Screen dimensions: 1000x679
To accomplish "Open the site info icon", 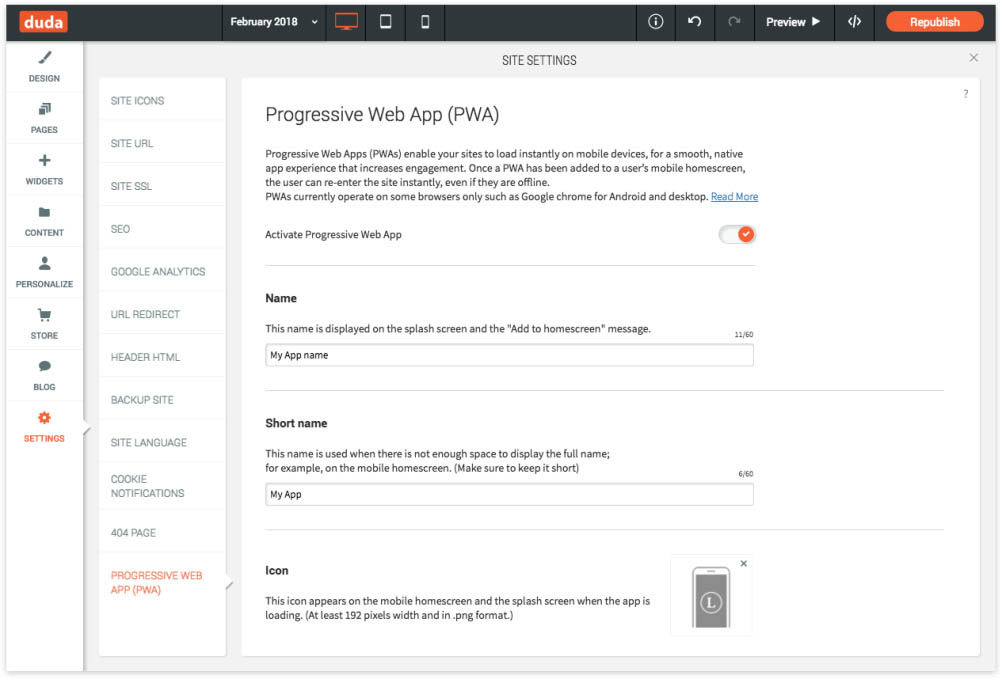I will coord(656,22).
